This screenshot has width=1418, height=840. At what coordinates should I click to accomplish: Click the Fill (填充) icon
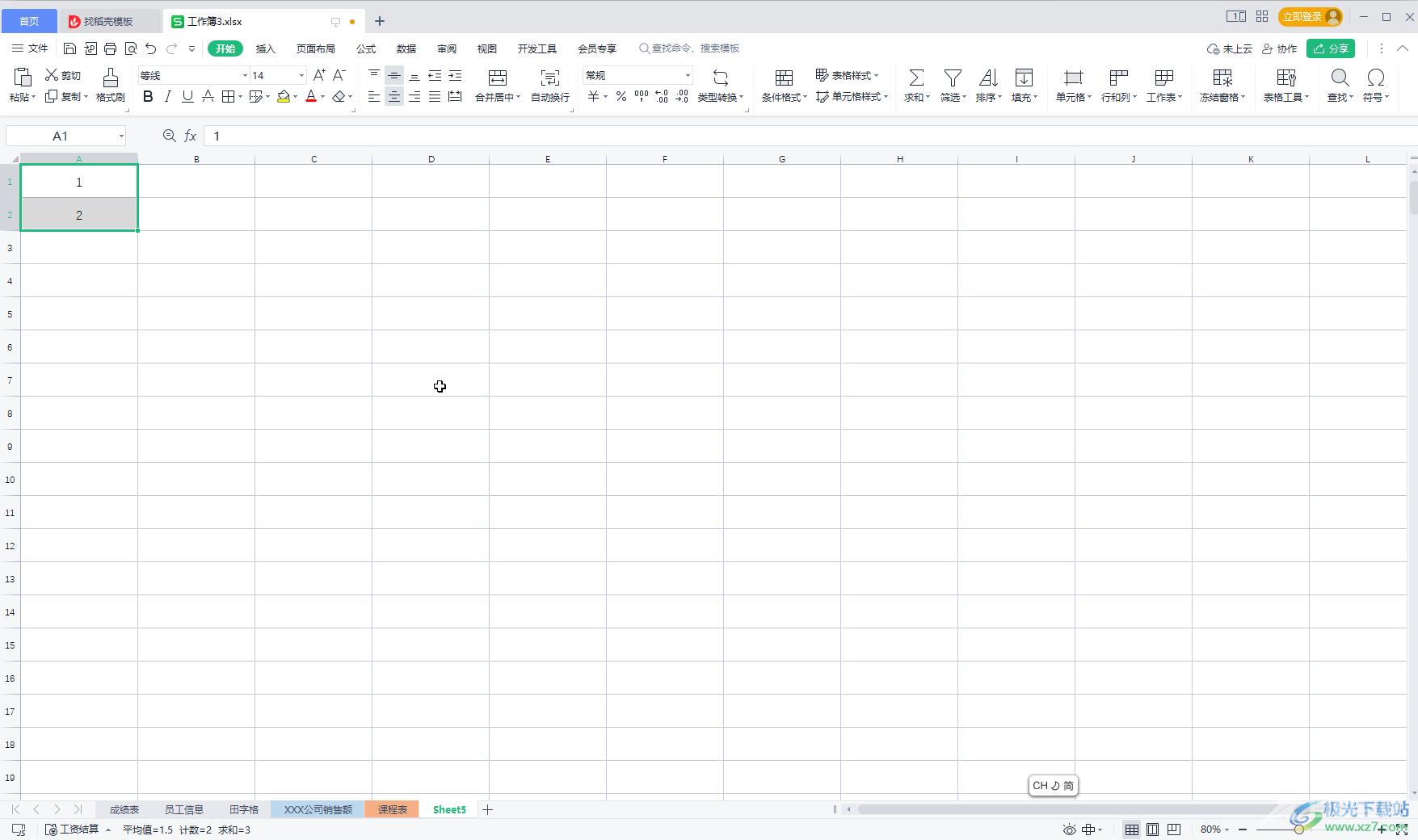[1024, 78]
